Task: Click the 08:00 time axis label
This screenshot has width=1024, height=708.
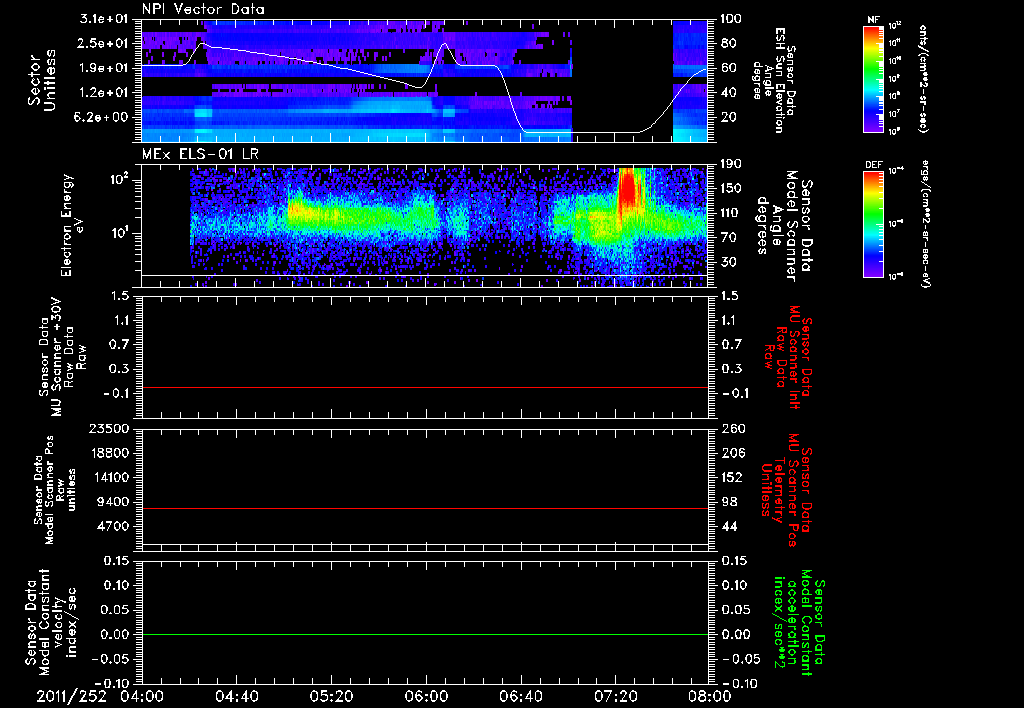Action: (x=710, y=696)
